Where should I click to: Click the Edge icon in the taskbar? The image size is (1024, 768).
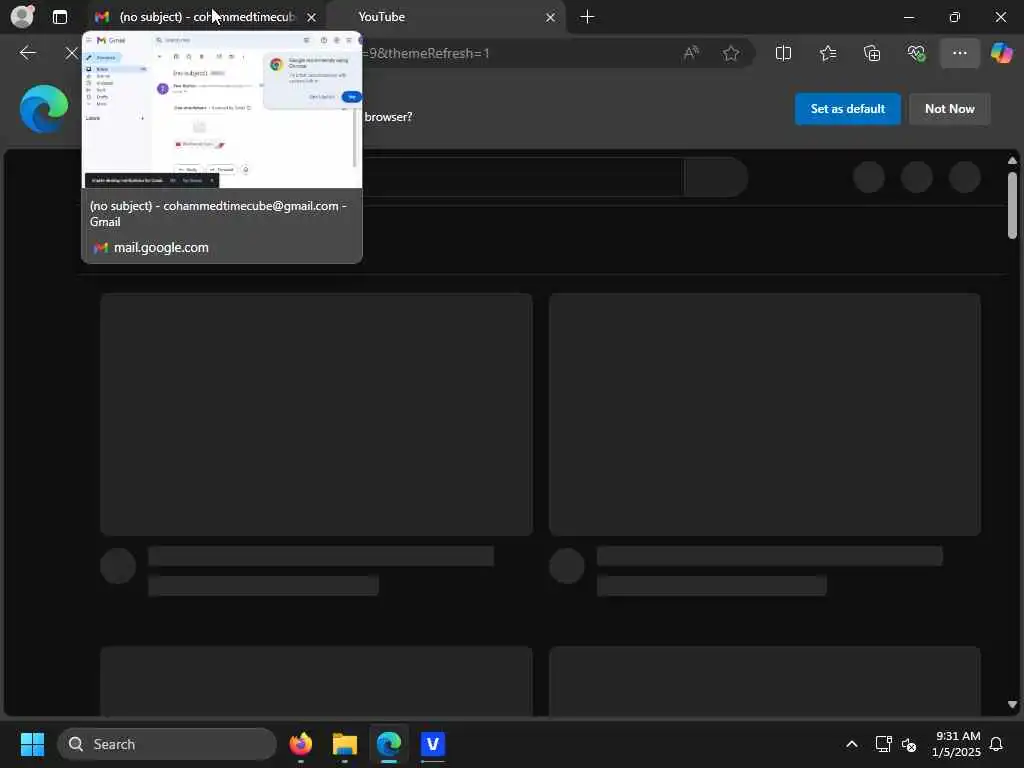pos(389,744)
